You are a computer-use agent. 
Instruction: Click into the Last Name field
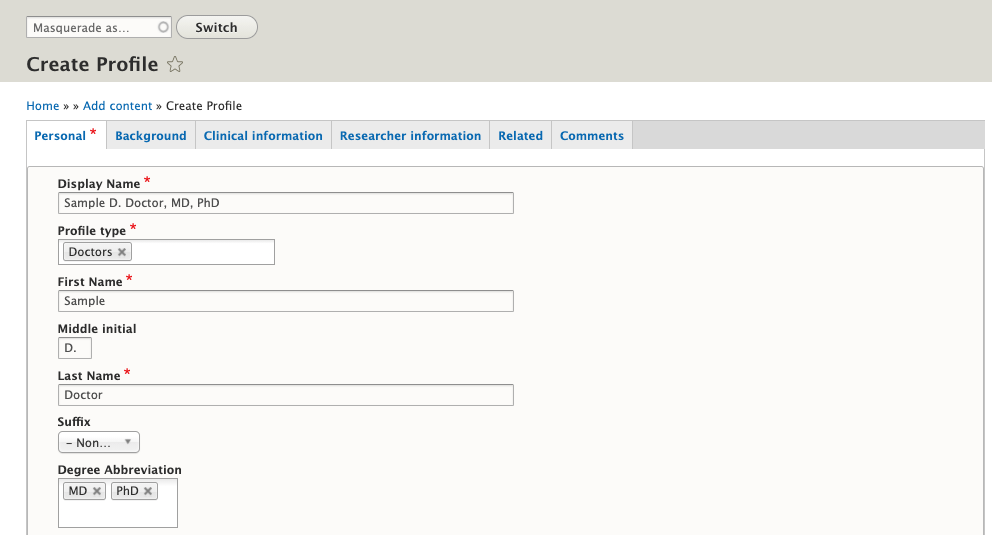tap(285, 395)
